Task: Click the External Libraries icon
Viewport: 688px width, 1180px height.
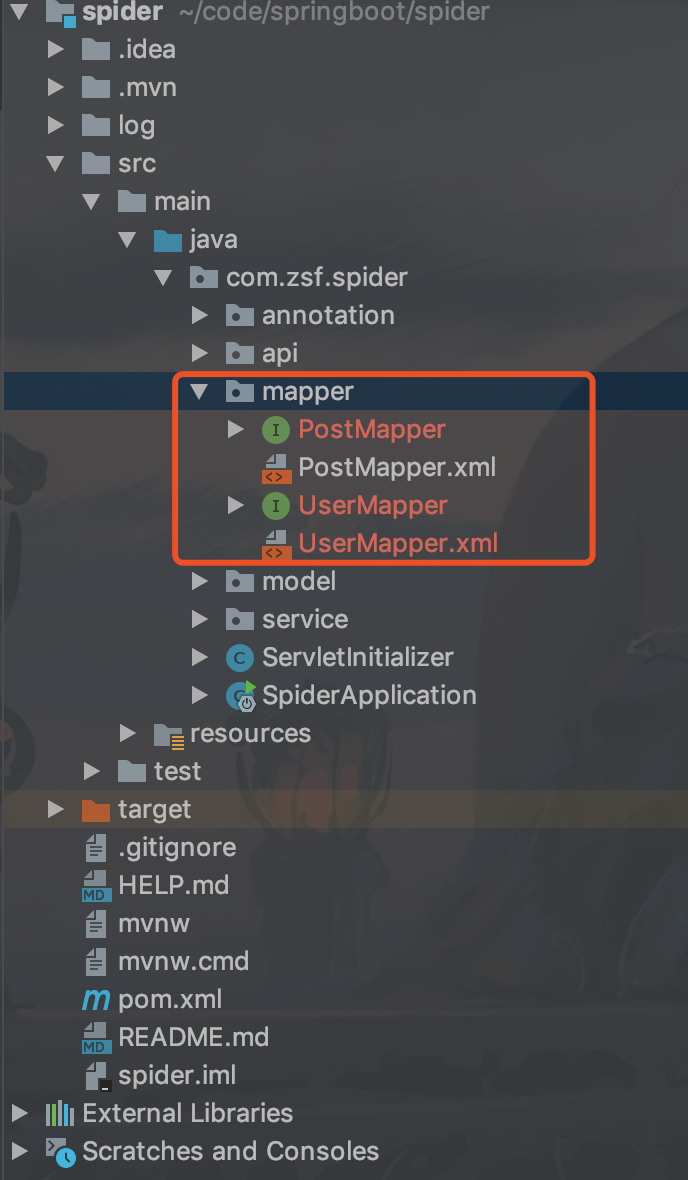Action: click(59, 1113)
